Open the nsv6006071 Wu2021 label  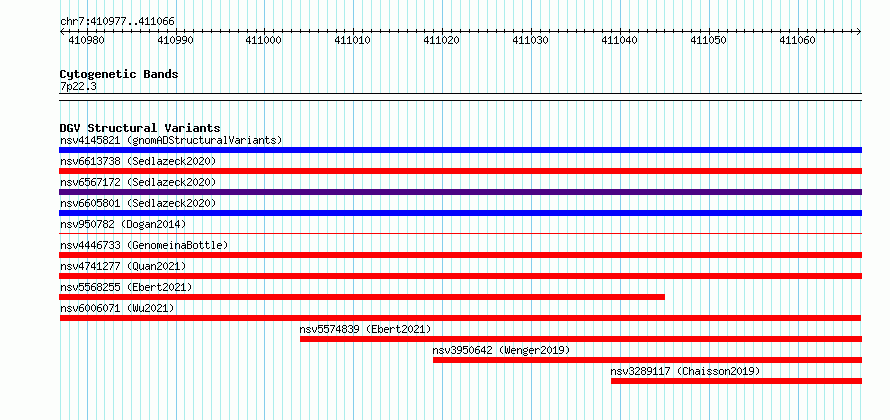pyautogui.click(x=117, y=308)
